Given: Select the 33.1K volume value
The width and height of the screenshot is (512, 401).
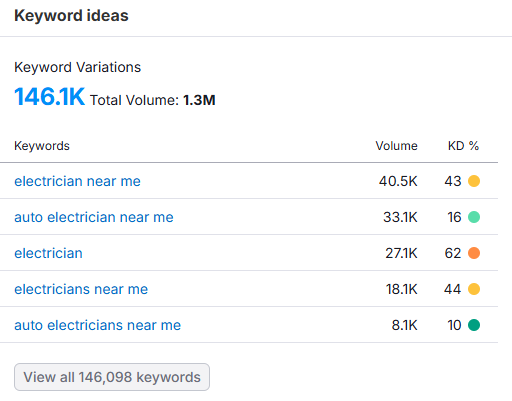Looking at the screenshot, I should coord(400,217).
